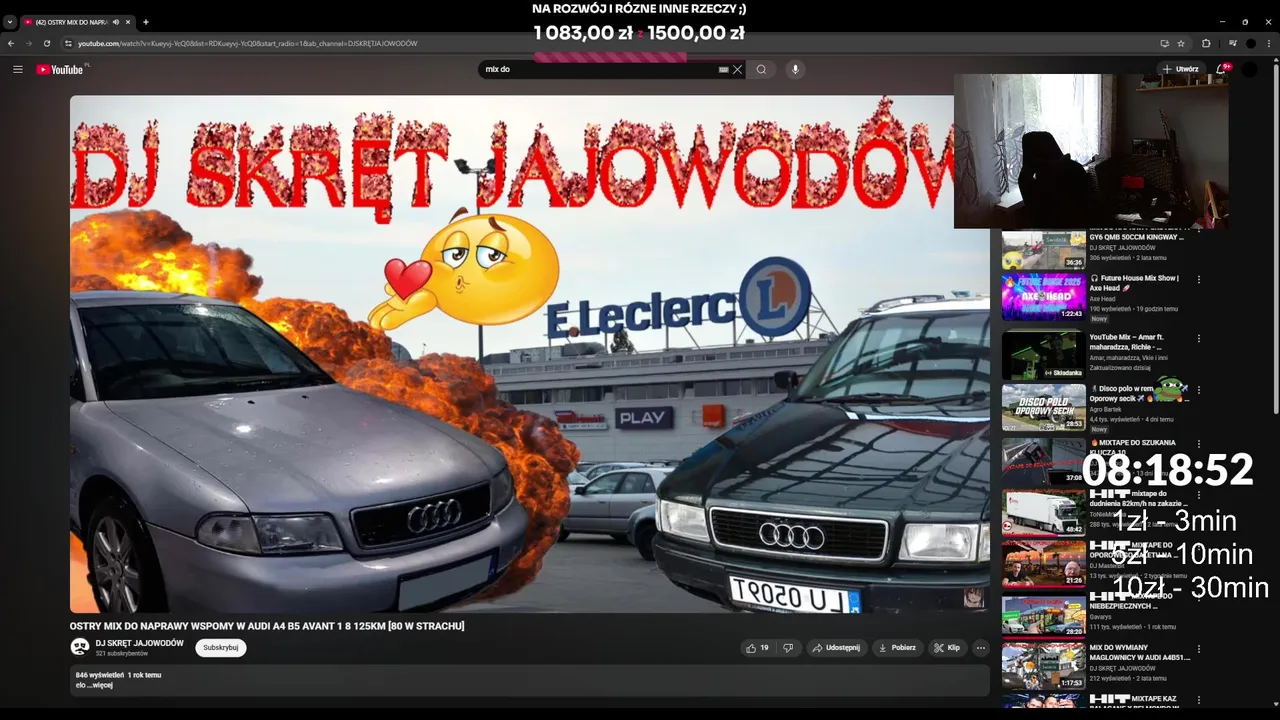Open options menu for MIX DO WYMIANY MAGLOWNICY
This screenshot has width=1280, height=720.
coord(1199,649)
